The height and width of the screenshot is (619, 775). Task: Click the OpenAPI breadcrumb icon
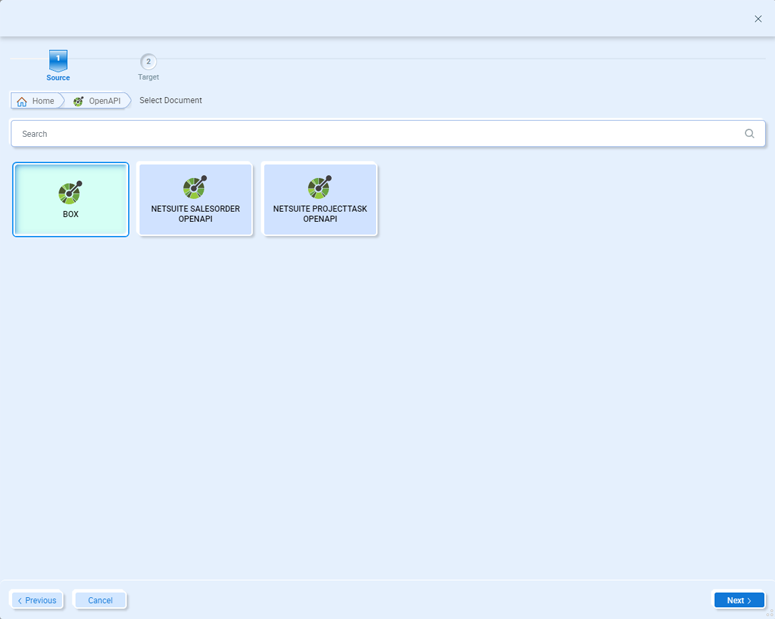point(78,101)
